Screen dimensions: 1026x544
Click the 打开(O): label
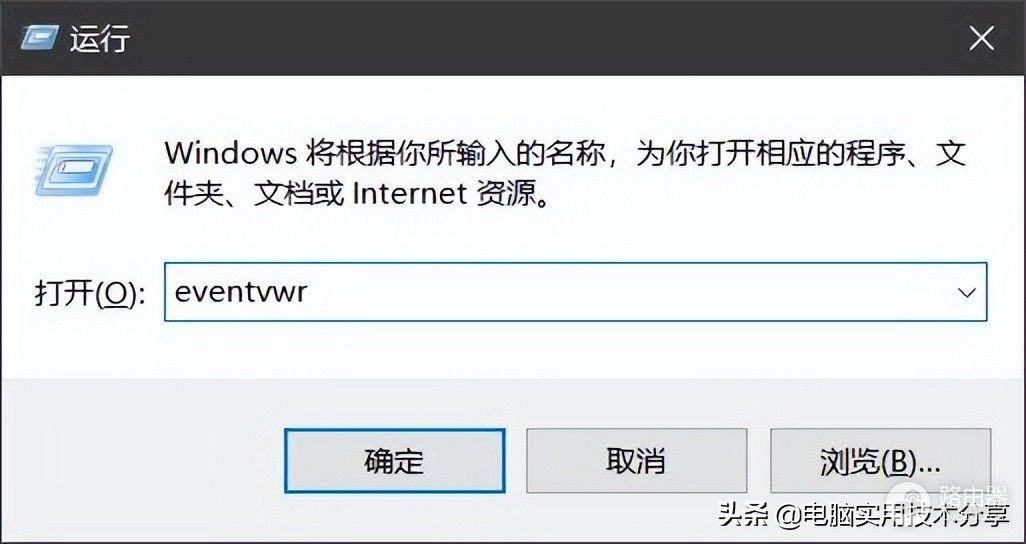click(90, 295)
